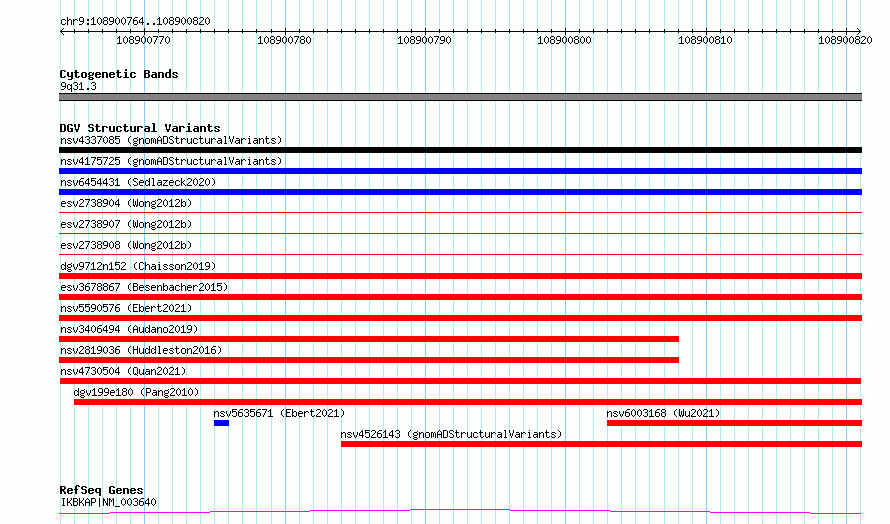
Task: Open variant dgv199e180 (Pang2010) label
Action: (136, 392)
